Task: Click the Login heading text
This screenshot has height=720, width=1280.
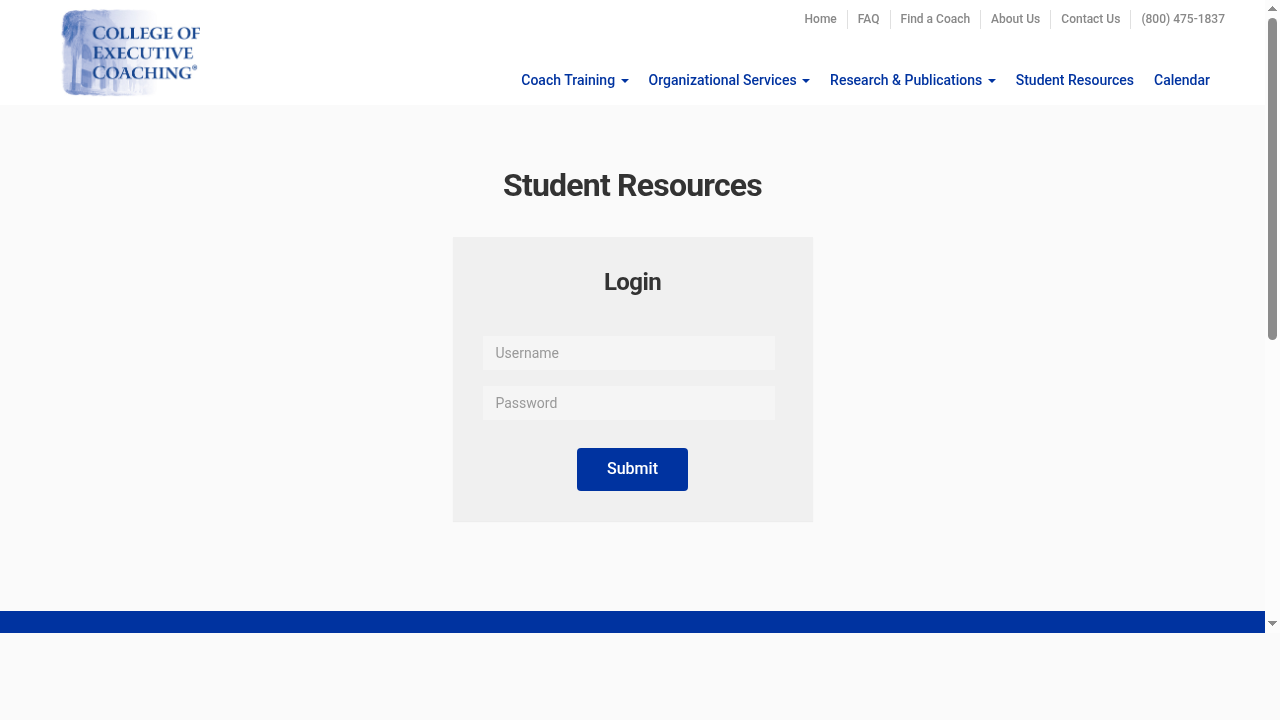Action: point(632,282)
